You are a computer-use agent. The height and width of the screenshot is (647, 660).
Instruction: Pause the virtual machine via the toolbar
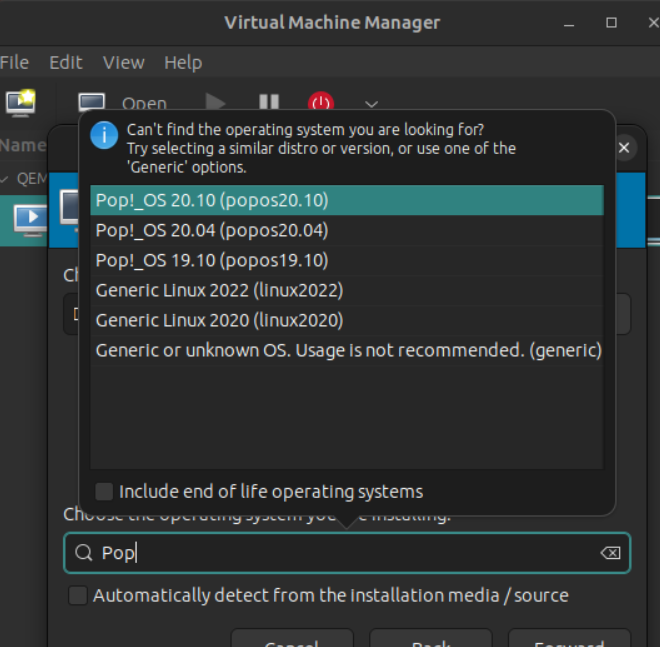(268, 103)
